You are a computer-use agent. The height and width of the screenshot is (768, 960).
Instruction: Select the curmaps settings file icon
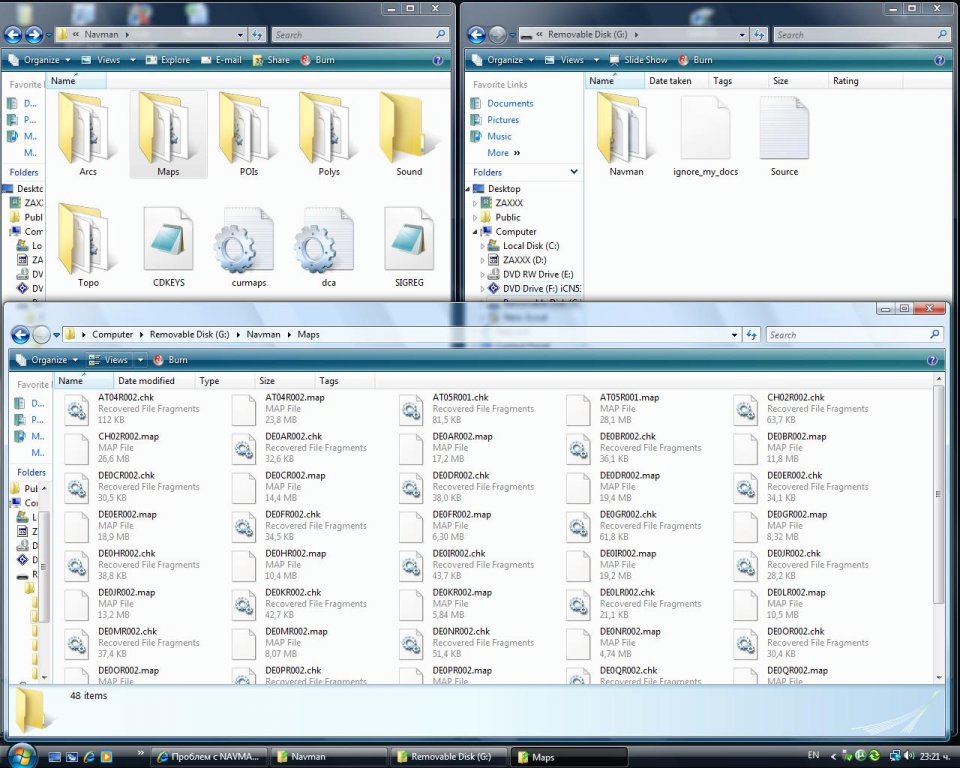[x=242, y=241]
